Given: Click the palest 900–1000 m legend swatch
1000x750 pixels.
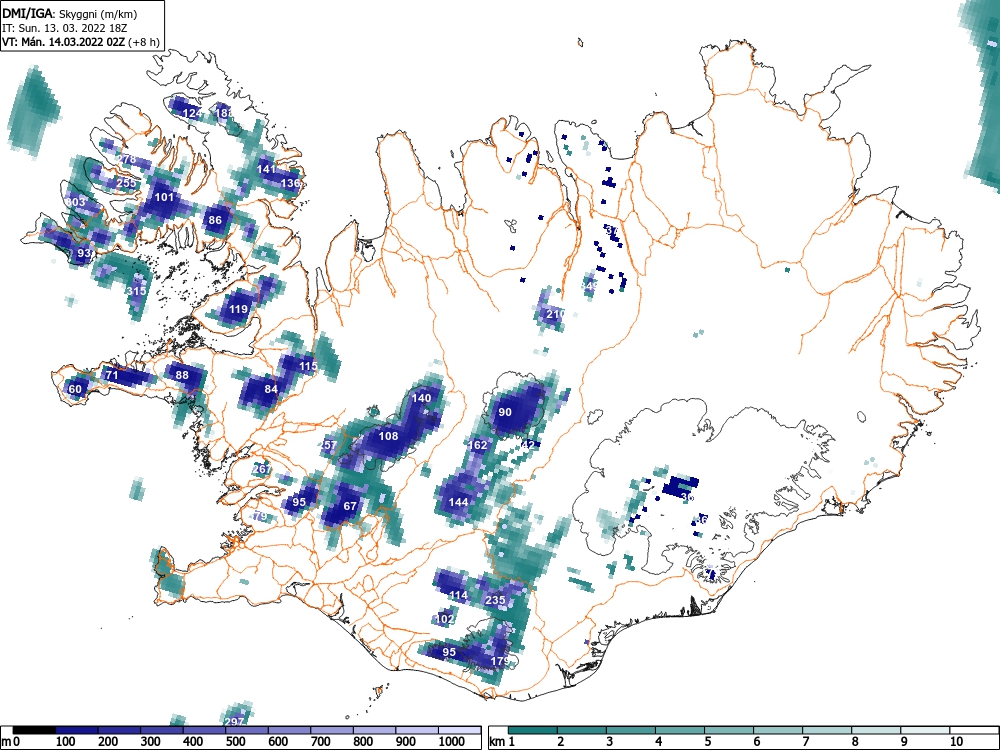Looking at the screenshot, I should coord(417,730).
